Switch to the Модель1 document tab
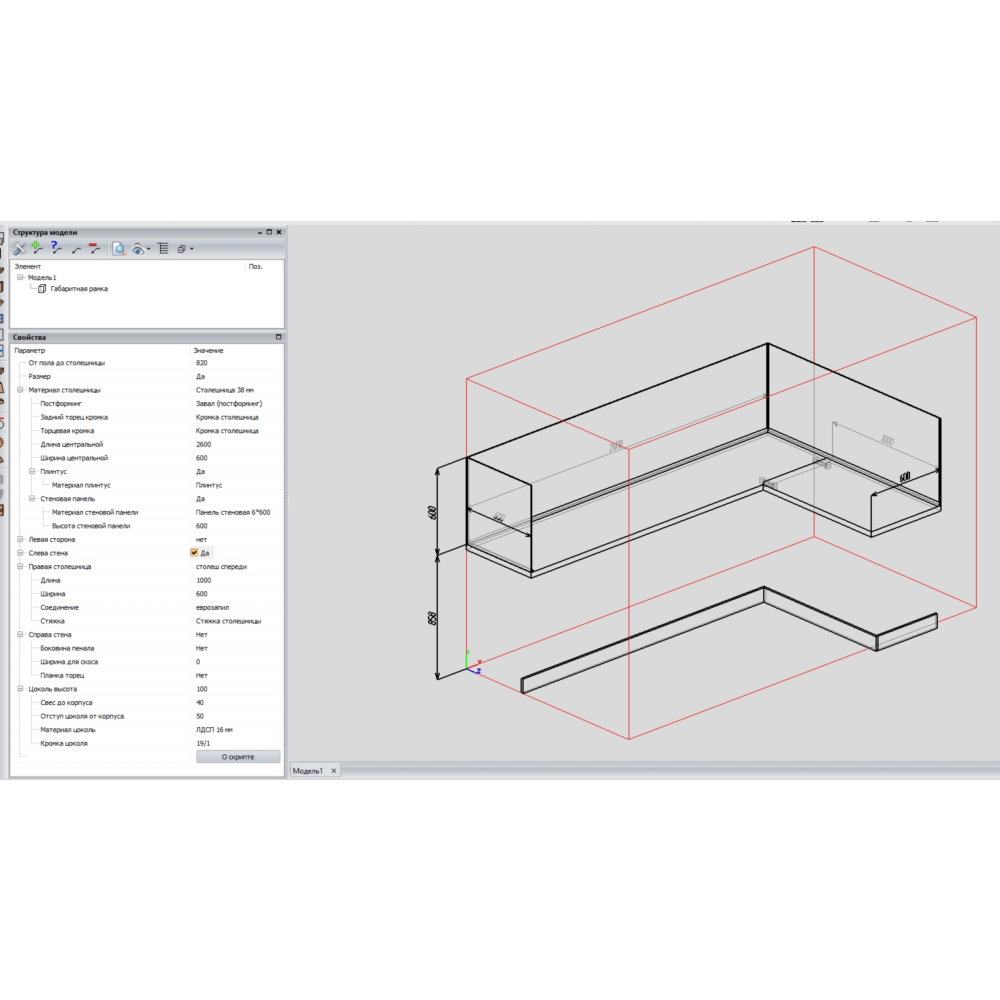 click(307, 771)
